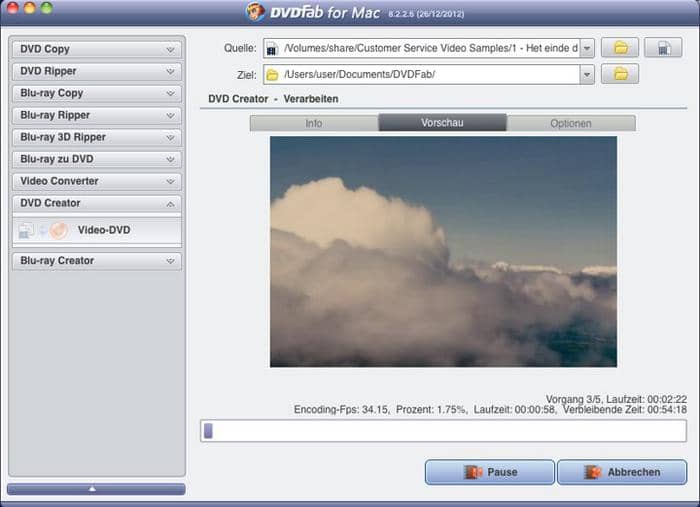This screenshot has height=507, width=700.
Task: Click the 'Verbleibende Zeit: 00:54:18' text
Action: [625, 409]
